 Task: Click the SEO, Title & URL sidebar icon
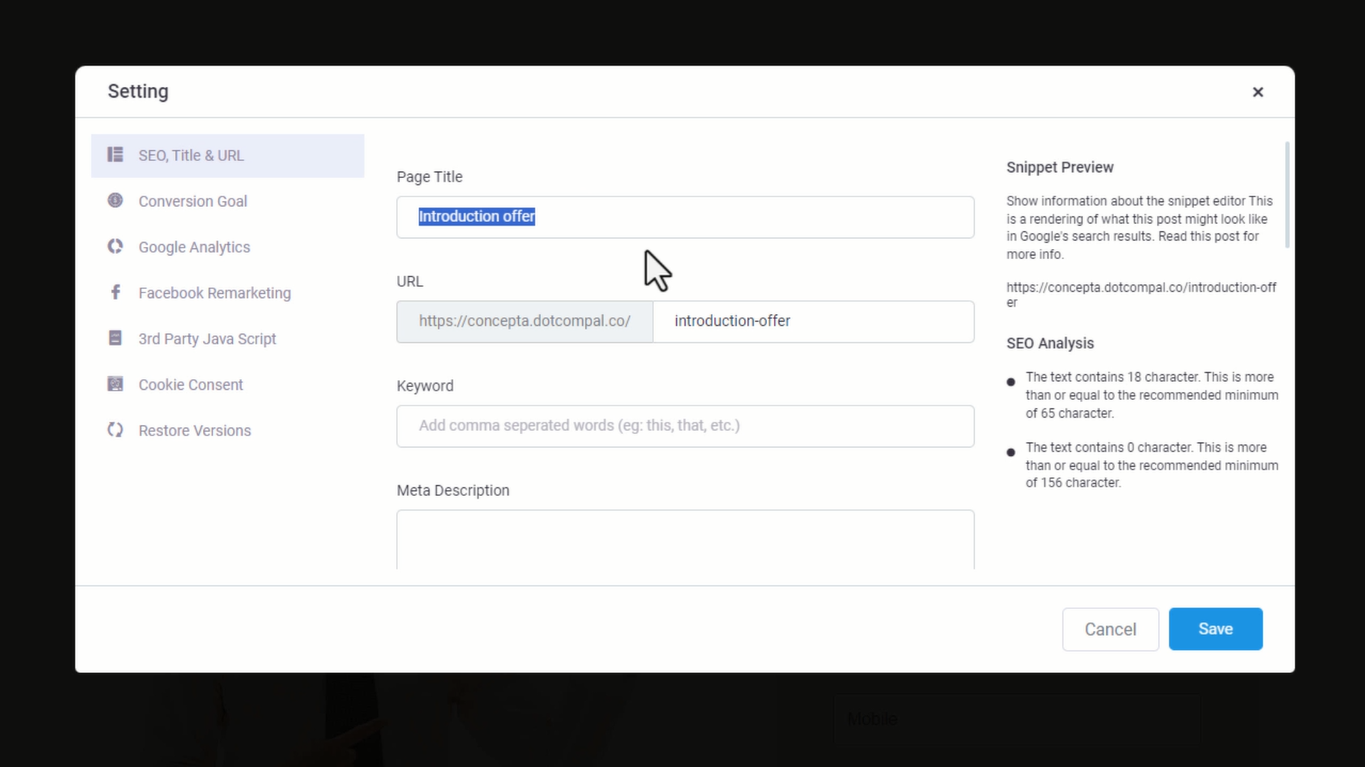pos(115,155)
